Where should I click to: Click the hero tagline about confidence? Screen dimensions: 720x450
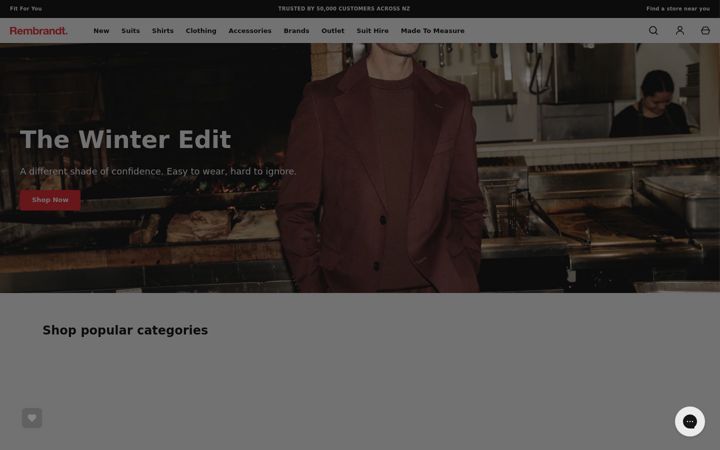pos(158,171)
